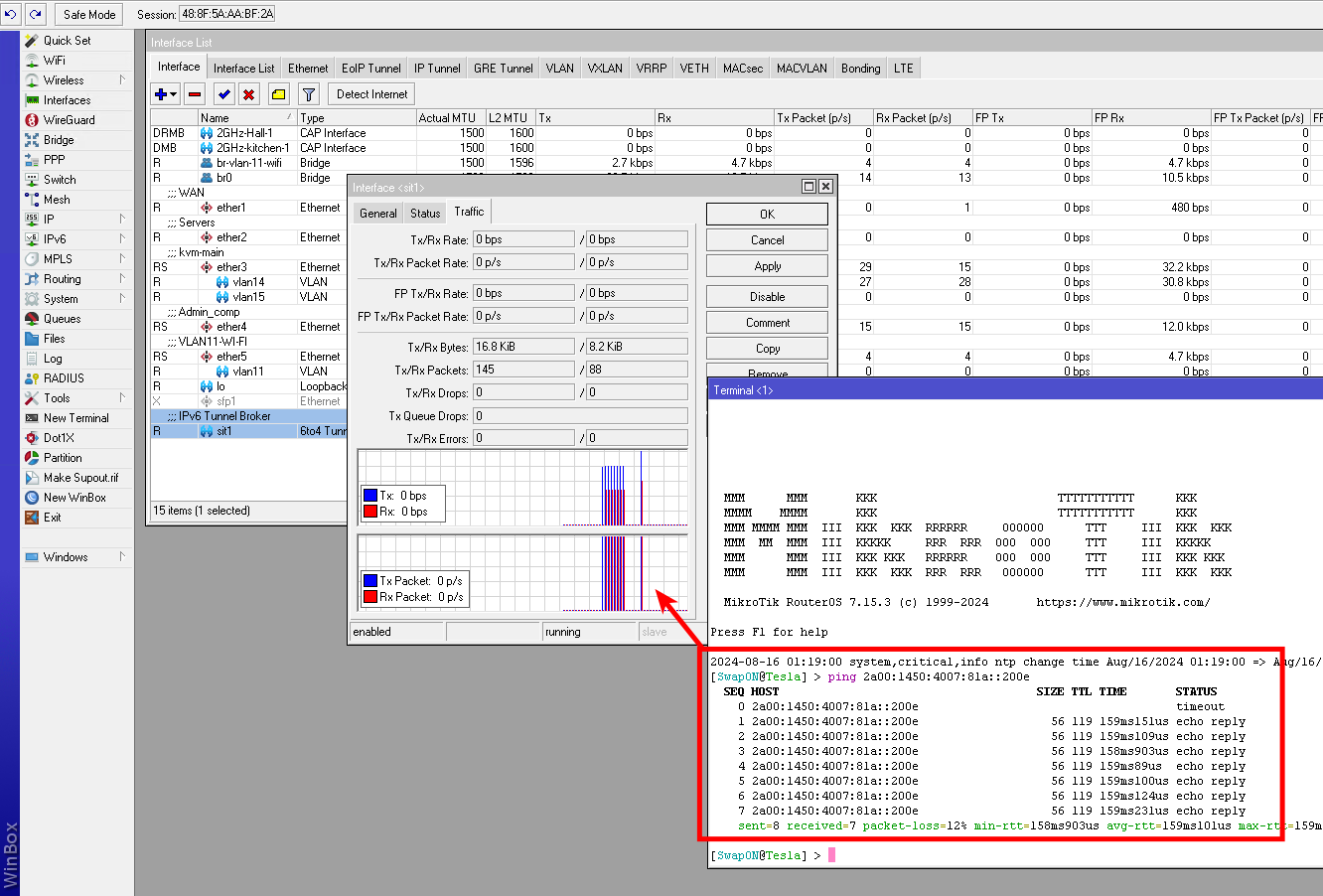Switch to the EoIP Tunnel tab
The height and width of the screenshot is (896, 1323).
coord(371,69)
